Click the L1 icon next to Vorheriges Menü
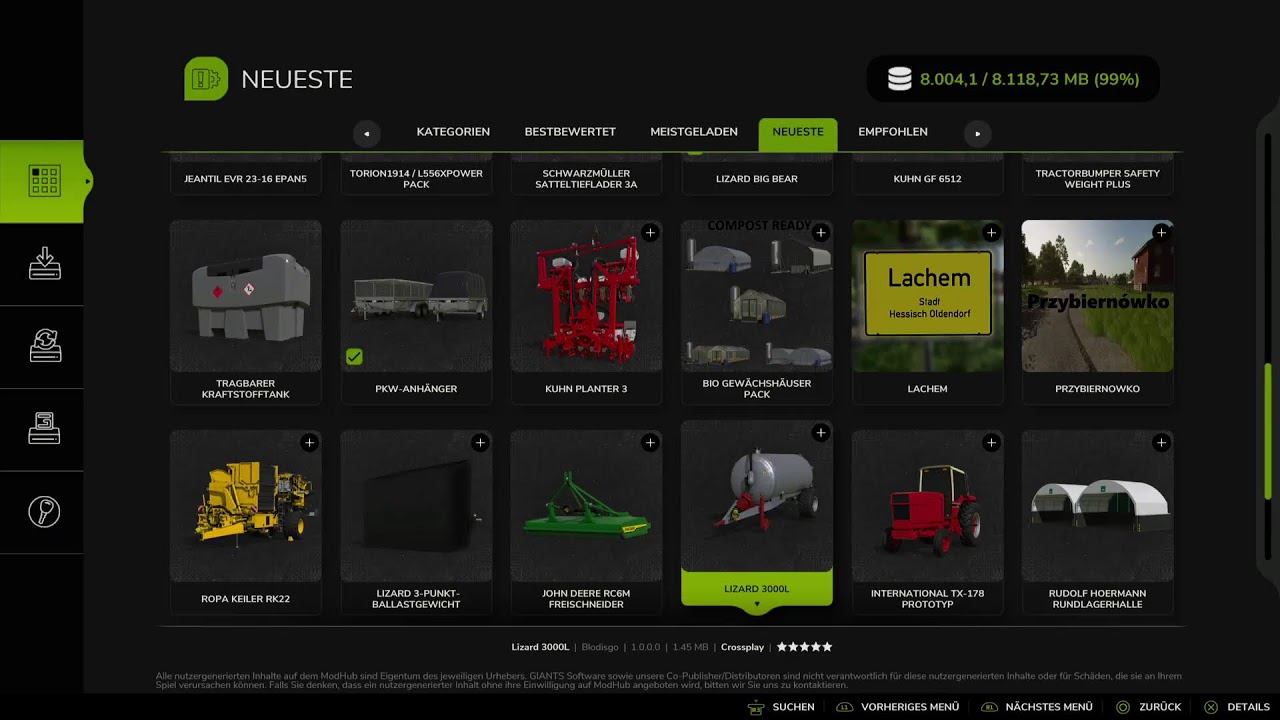Viewport: 1280px width, 720px height. tap(844, 707)
